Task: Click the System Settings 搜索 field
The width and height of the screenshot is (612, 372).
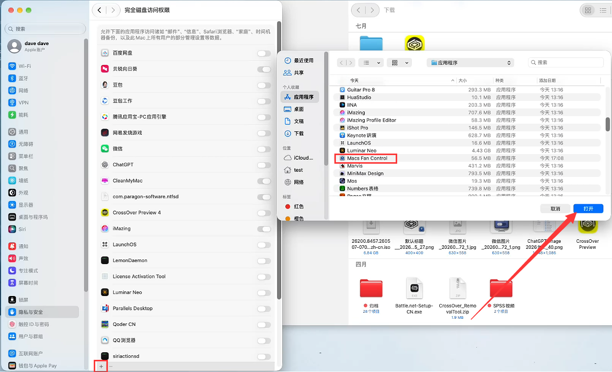Action: point(45,29)
